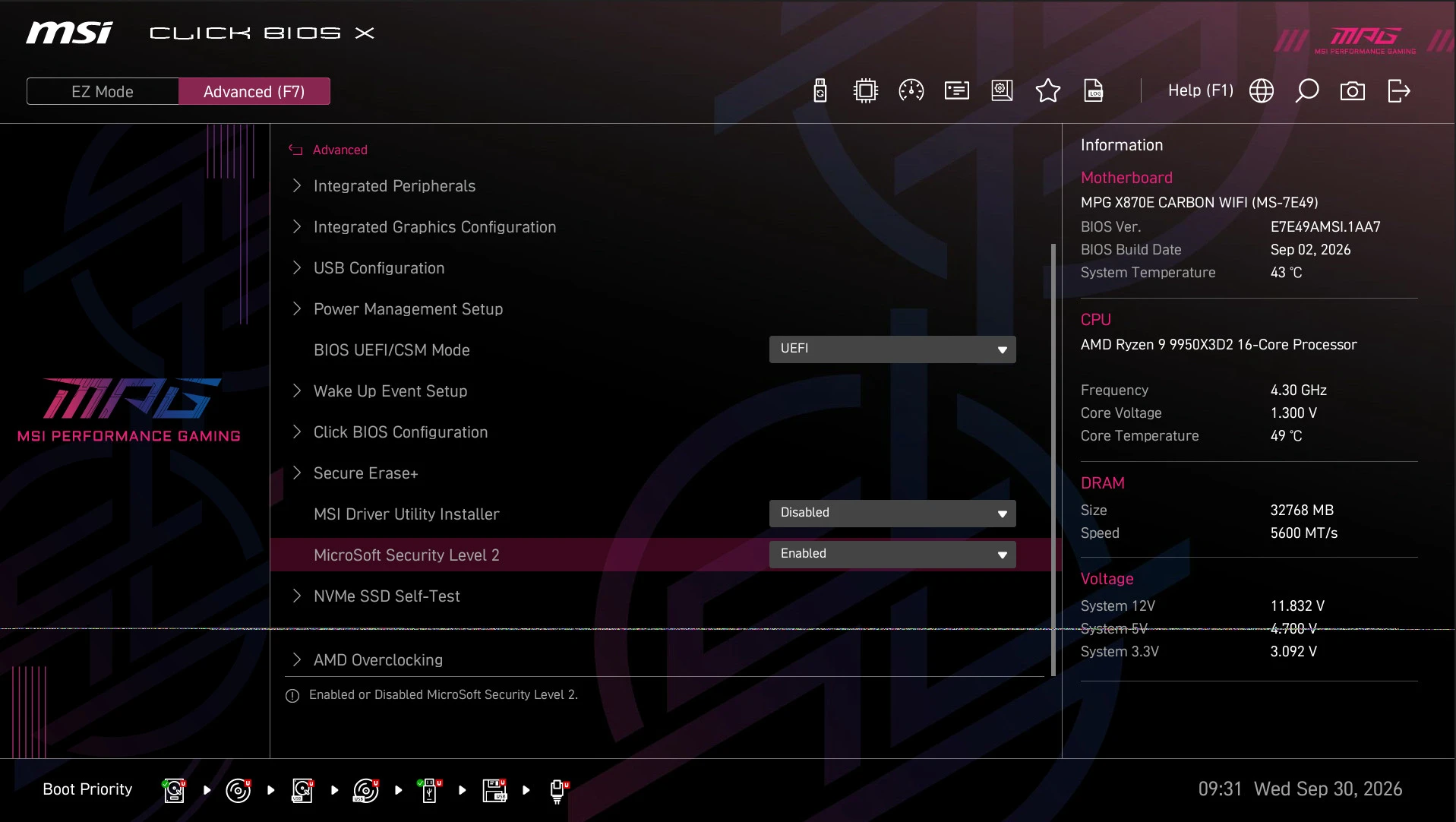This screenshot has width=1456, height=822.
Task: Open the M-Flash USB update icon
Action: click(820, 91)
